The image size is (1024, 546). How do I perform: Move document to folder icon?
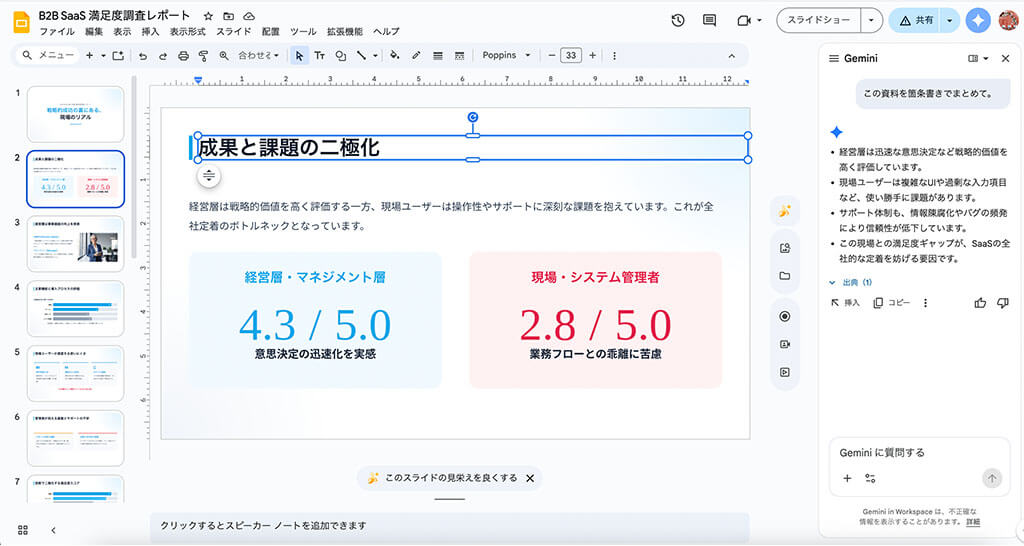[x=228, y=16]
